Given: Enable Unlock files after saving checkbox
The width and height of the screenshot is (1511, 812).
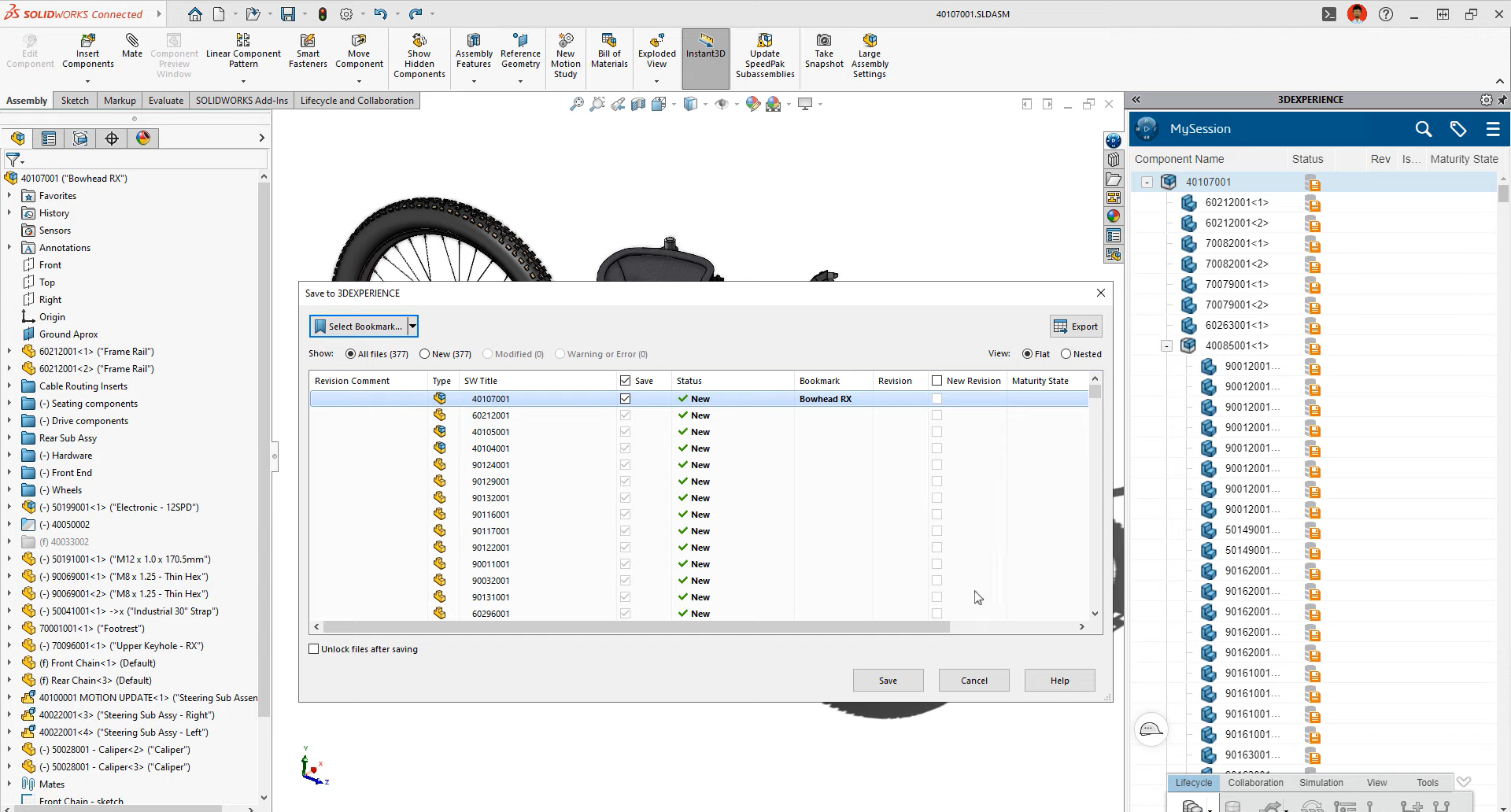Looking at the screenshot, I should pyautogui.click(x=314, y=649).
